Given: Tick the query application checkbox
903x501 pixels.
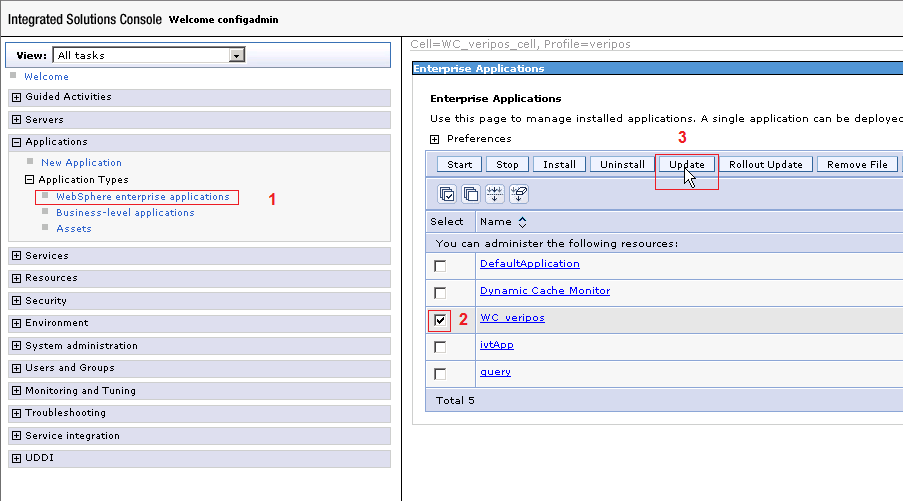Looking at the screenshot, I should pos(440,374).
